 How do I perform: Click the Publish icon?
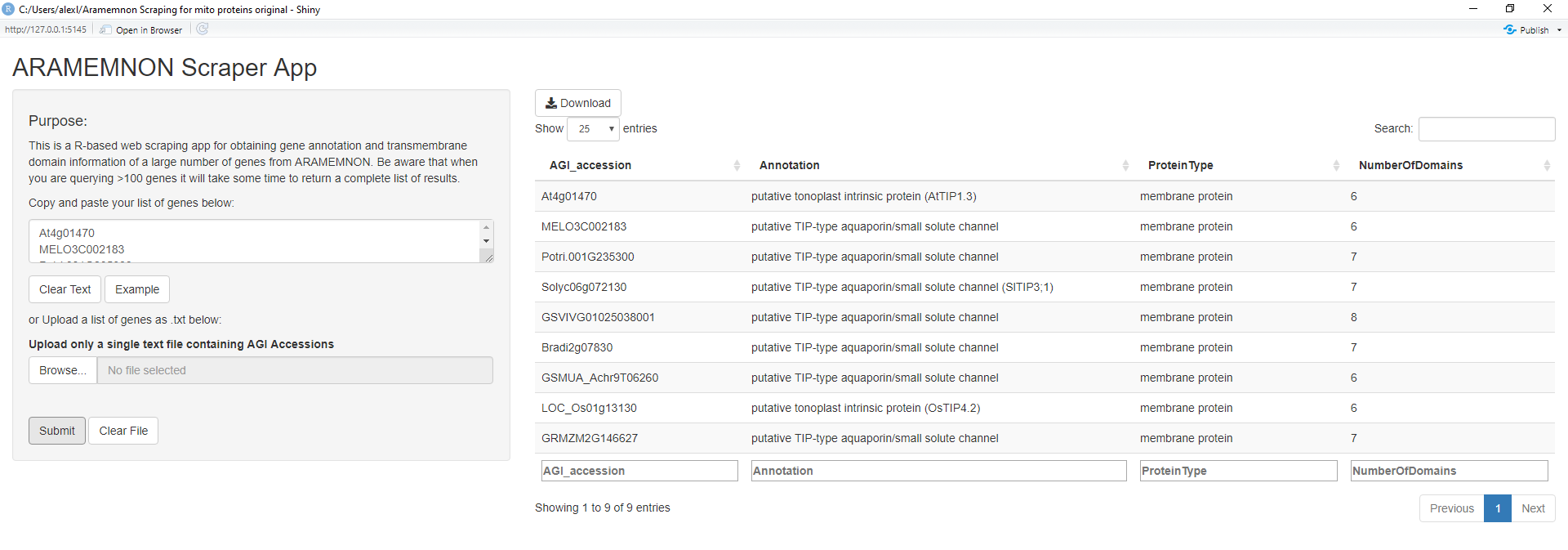coord(1510,29)
